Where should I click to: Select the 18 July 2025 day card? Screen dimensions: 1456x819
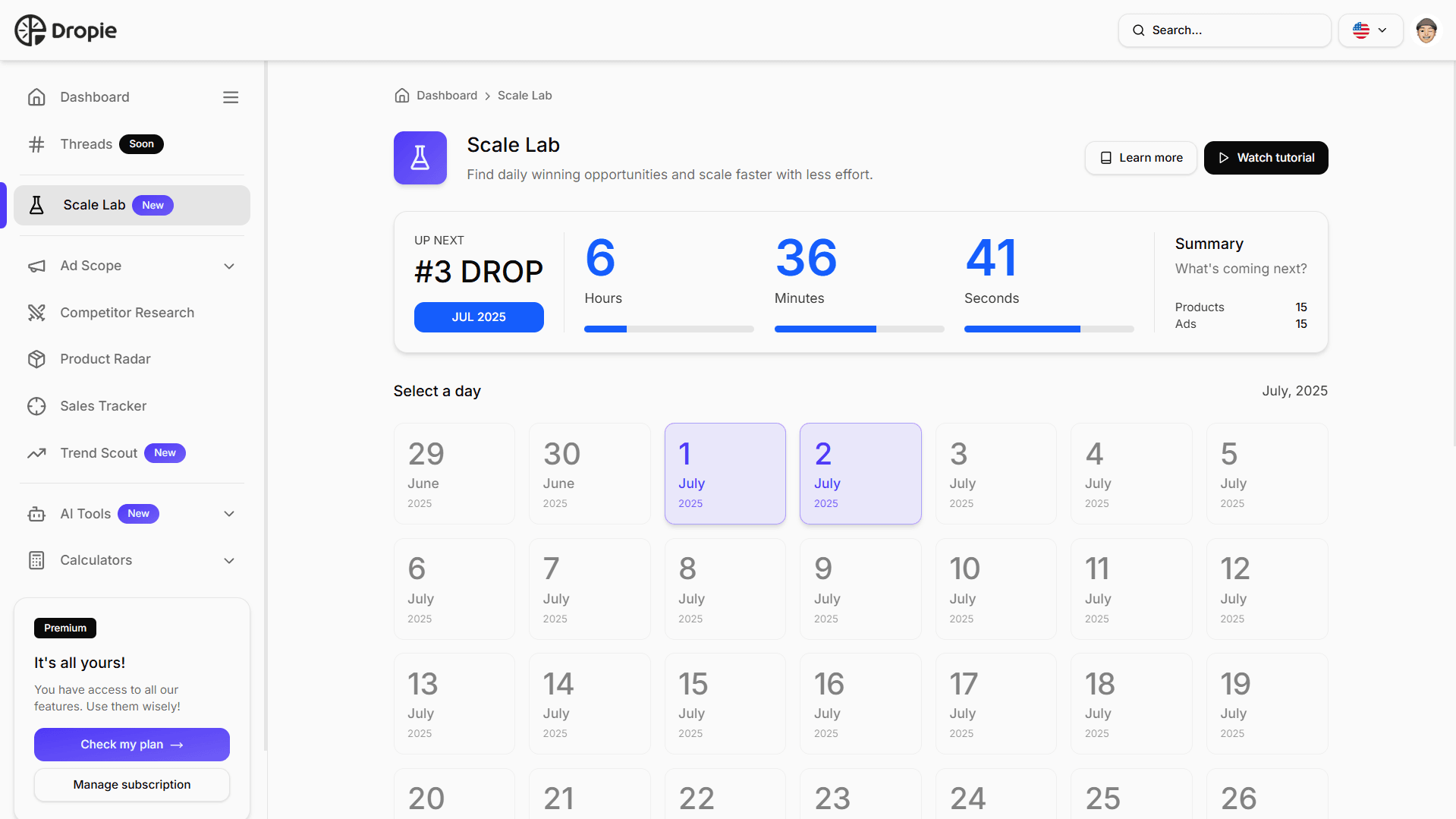pyautogui.click(x=1131, y=704)
